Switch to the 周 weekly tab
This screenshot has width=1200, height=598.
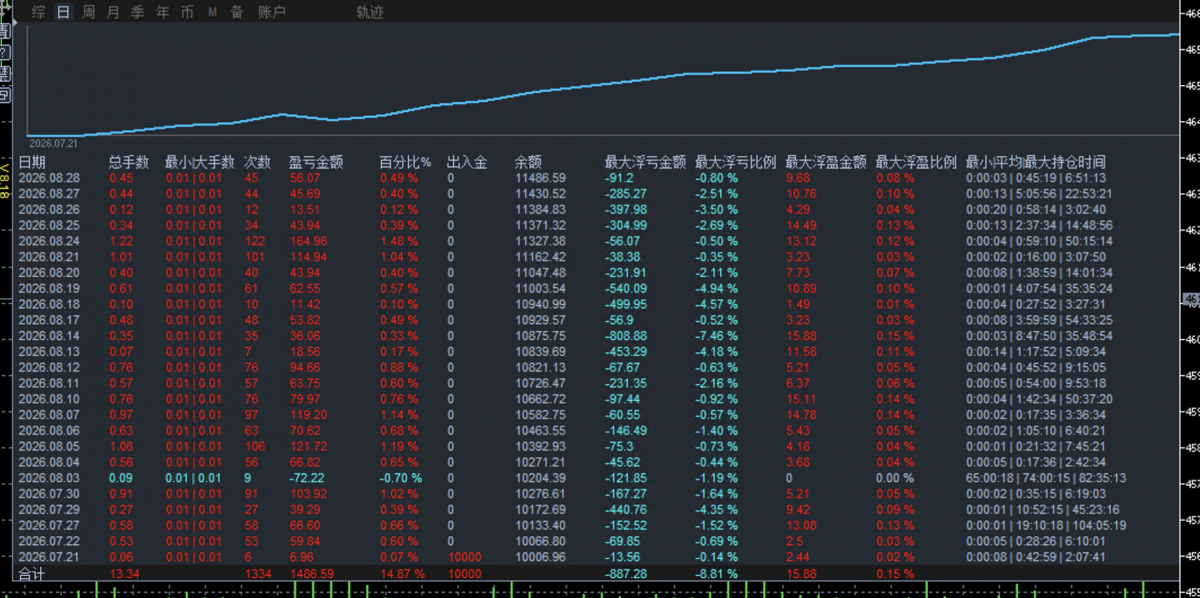[x=89, y=12]
